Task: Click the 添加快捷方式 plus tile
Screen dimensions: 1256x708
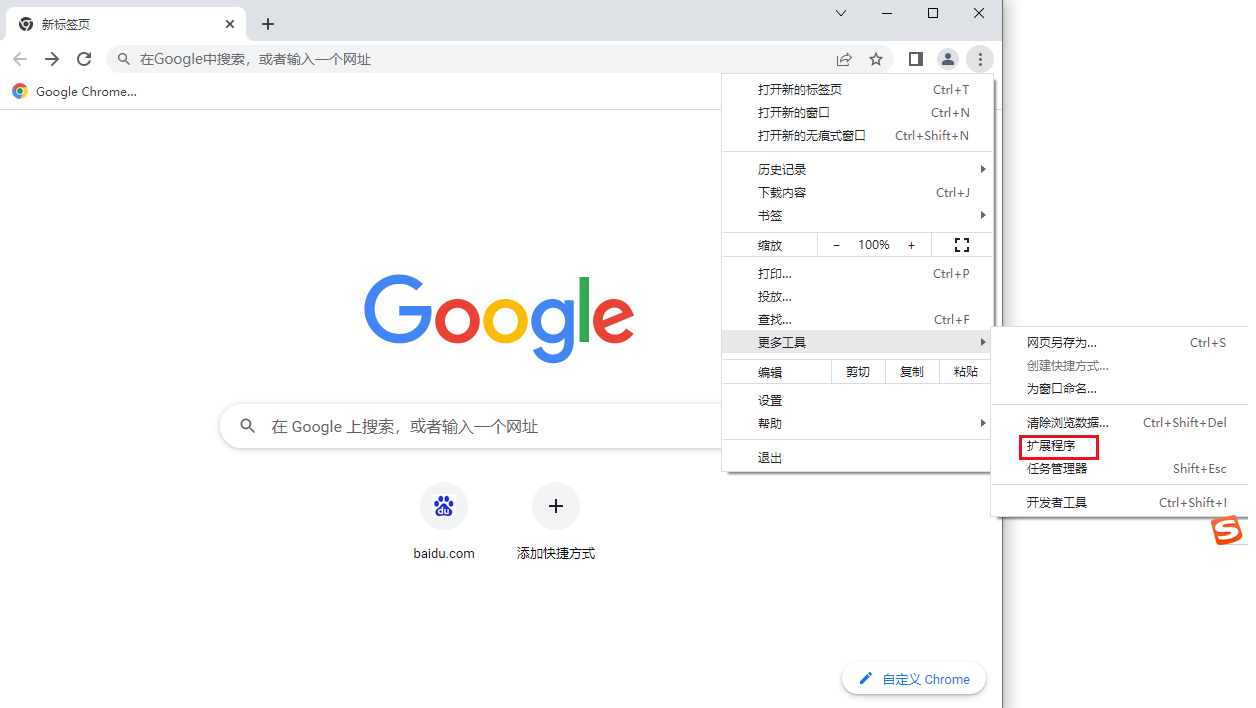Action: (x=556, y=521)
